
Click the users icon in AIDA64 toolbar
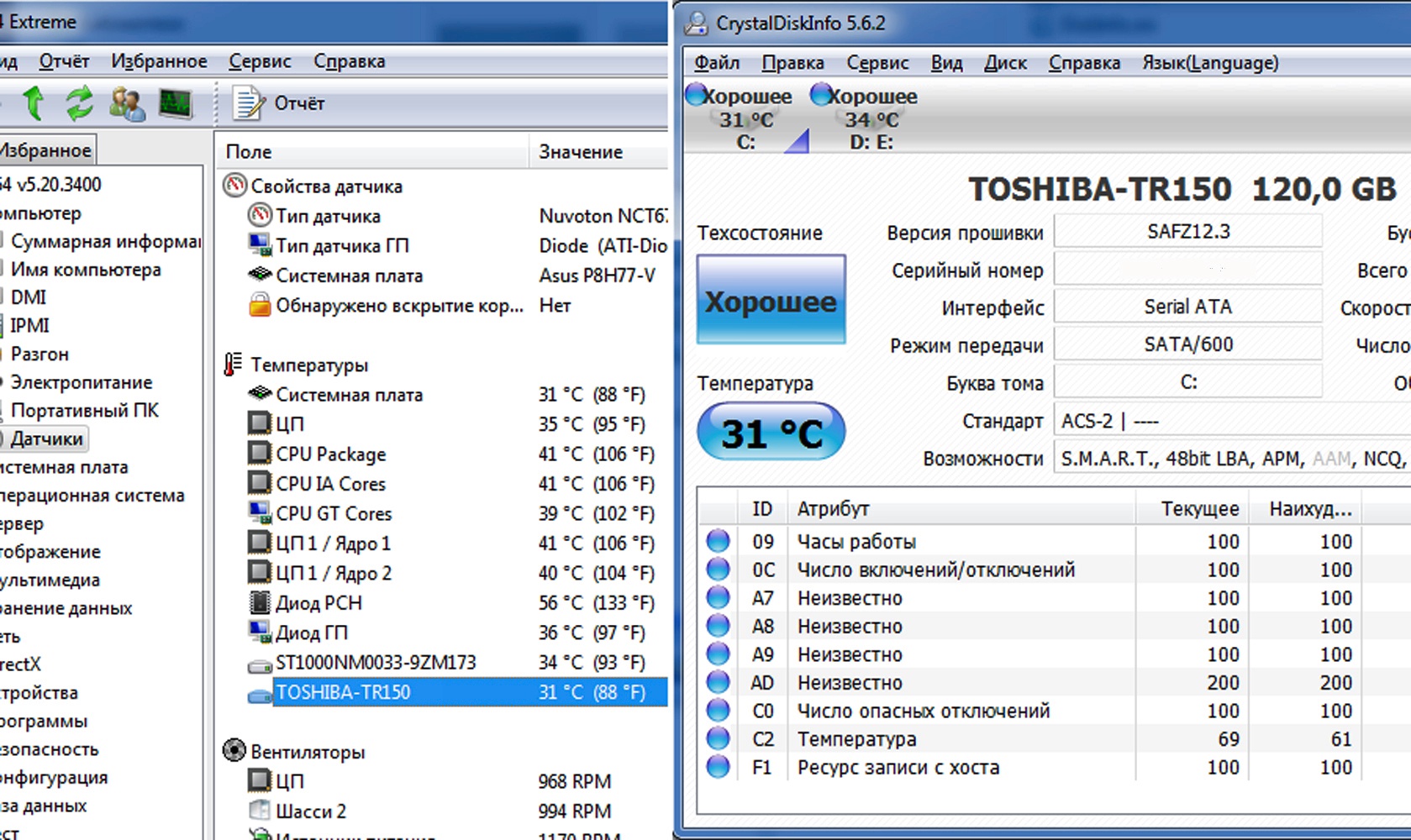click(127, 104)
